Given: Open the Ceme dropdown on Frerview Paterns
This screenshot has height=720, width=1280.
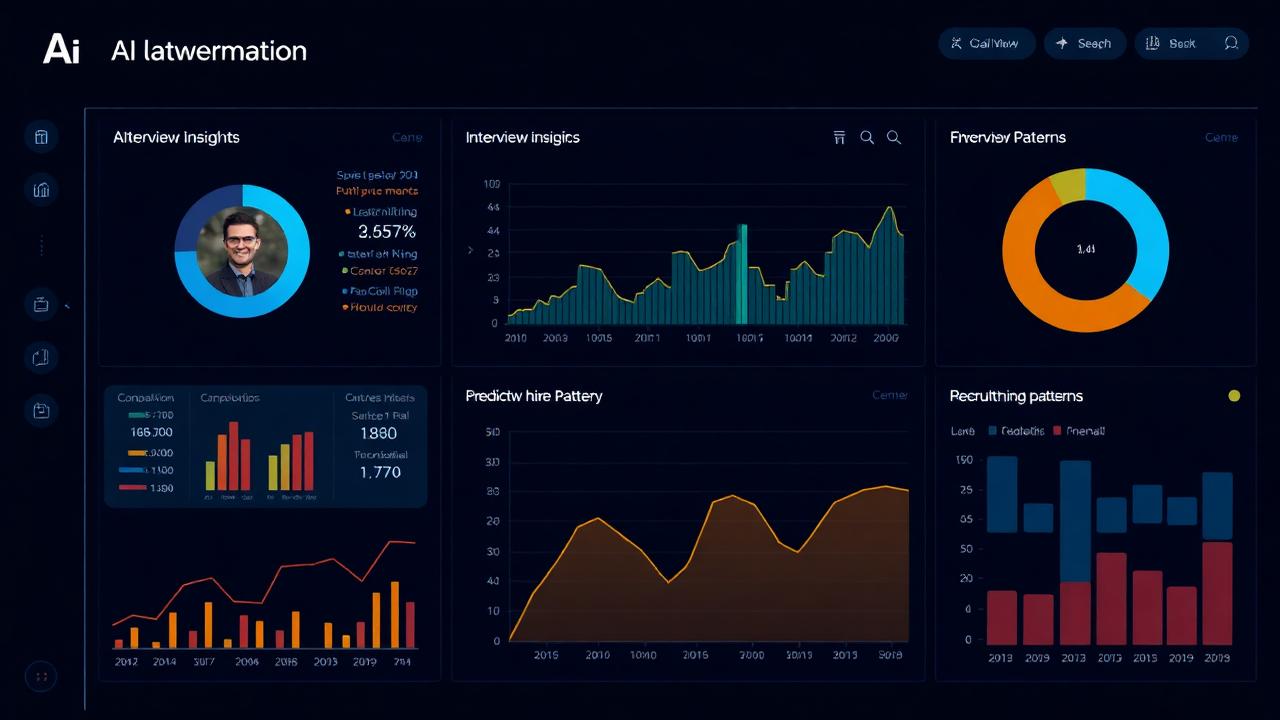Looking at the screenshot, I should click(x=1221, y=137).
